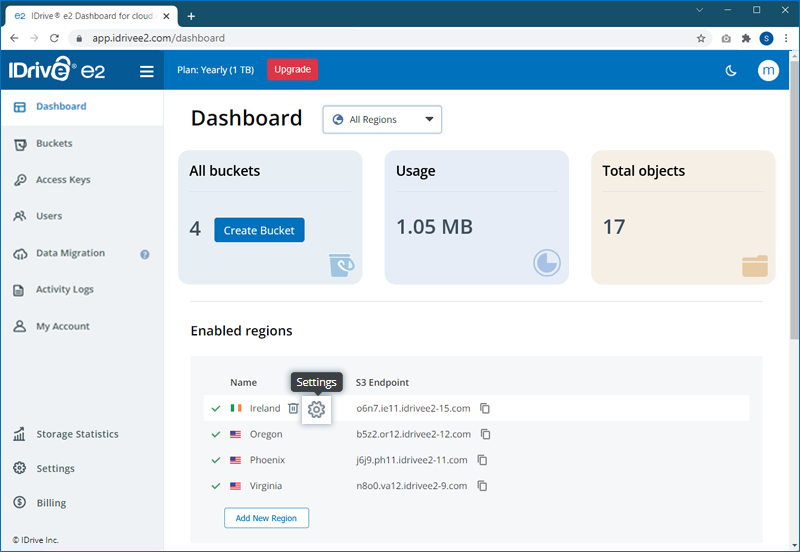This screenshot has width=800, height=552.
Task: Click the j6j9.ph11.idrivee2-11.com endpoint text
Action: pos(412,460)
